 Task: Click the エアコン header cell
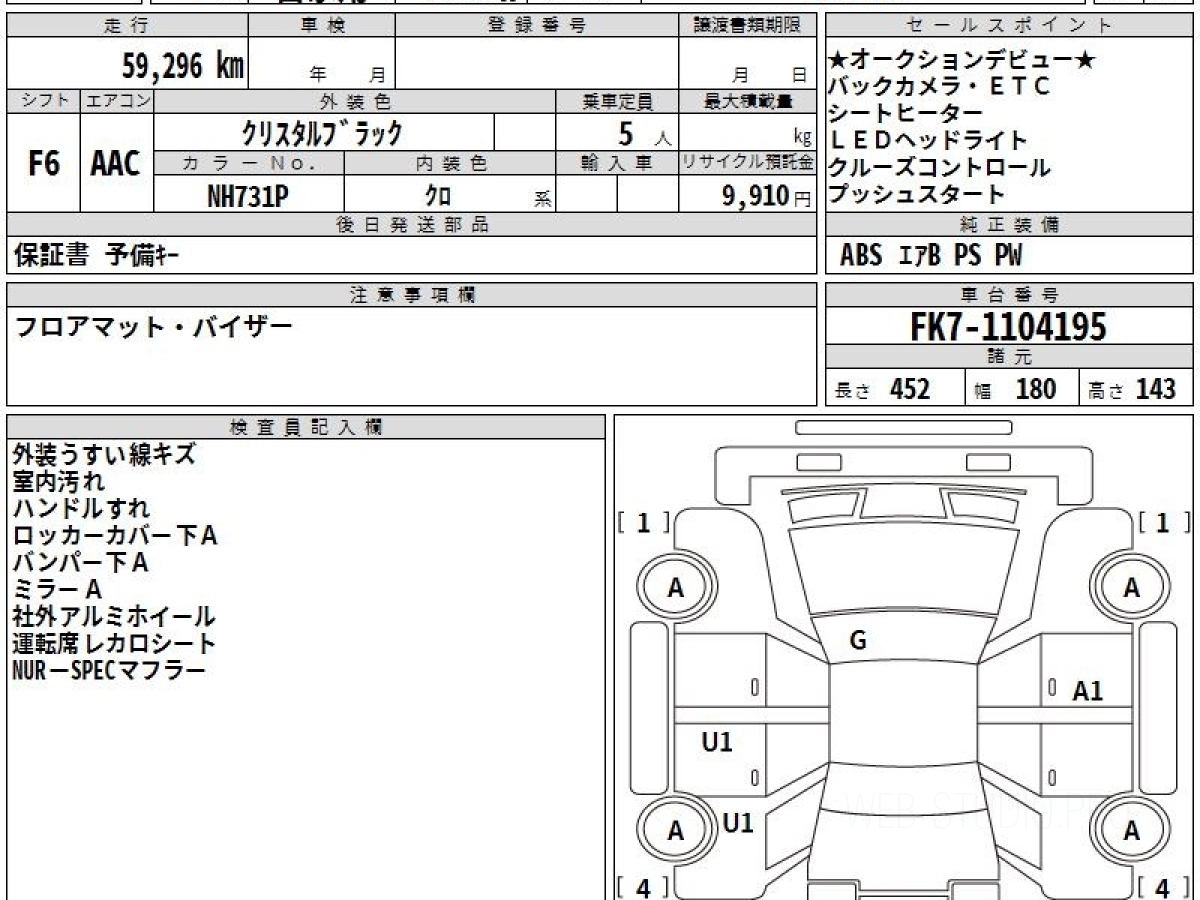pos(117,101)
